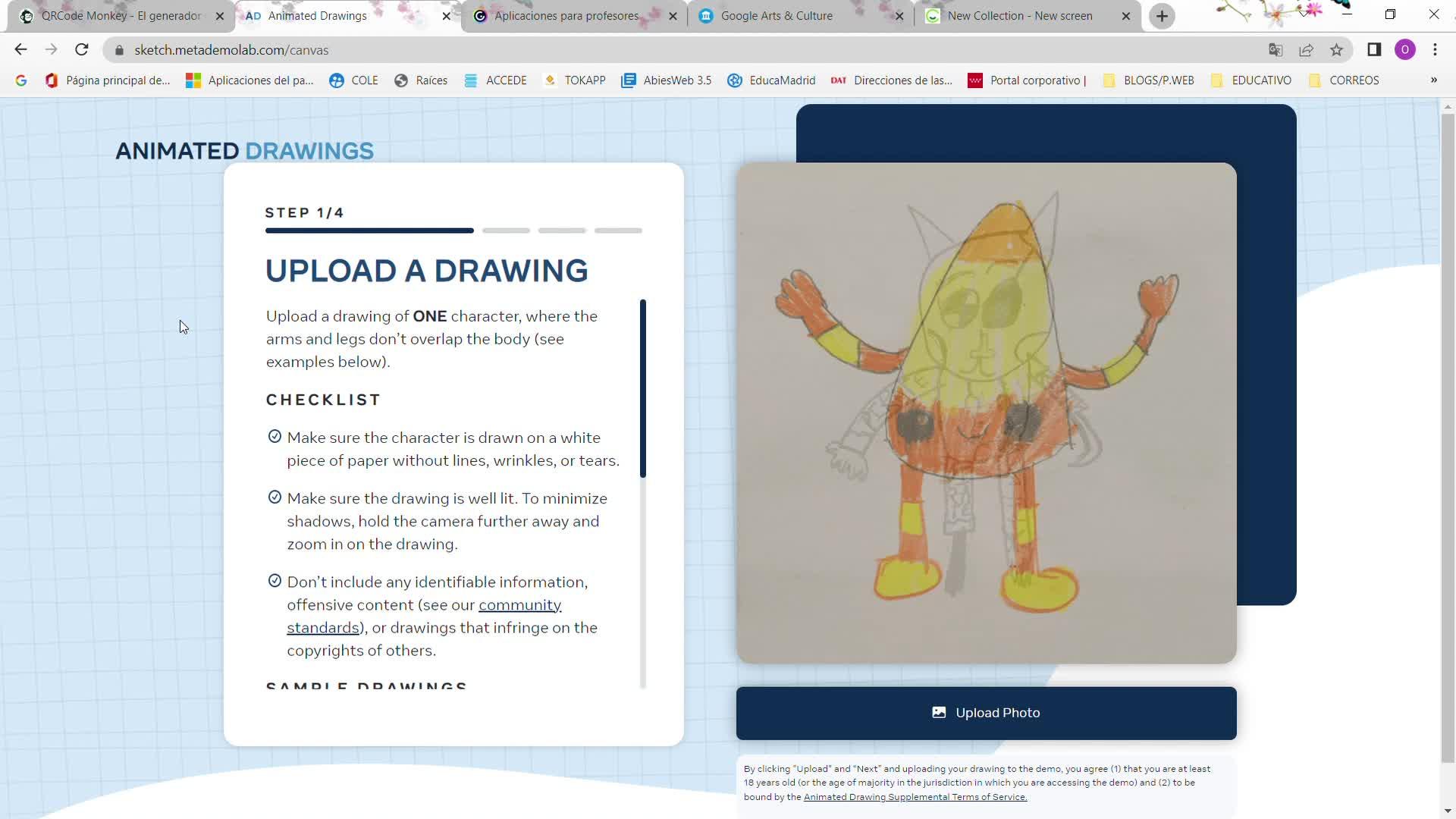Click the share page icon
The height and width of the screenshot is (819, 1456).
click(x=1306, y=50)
